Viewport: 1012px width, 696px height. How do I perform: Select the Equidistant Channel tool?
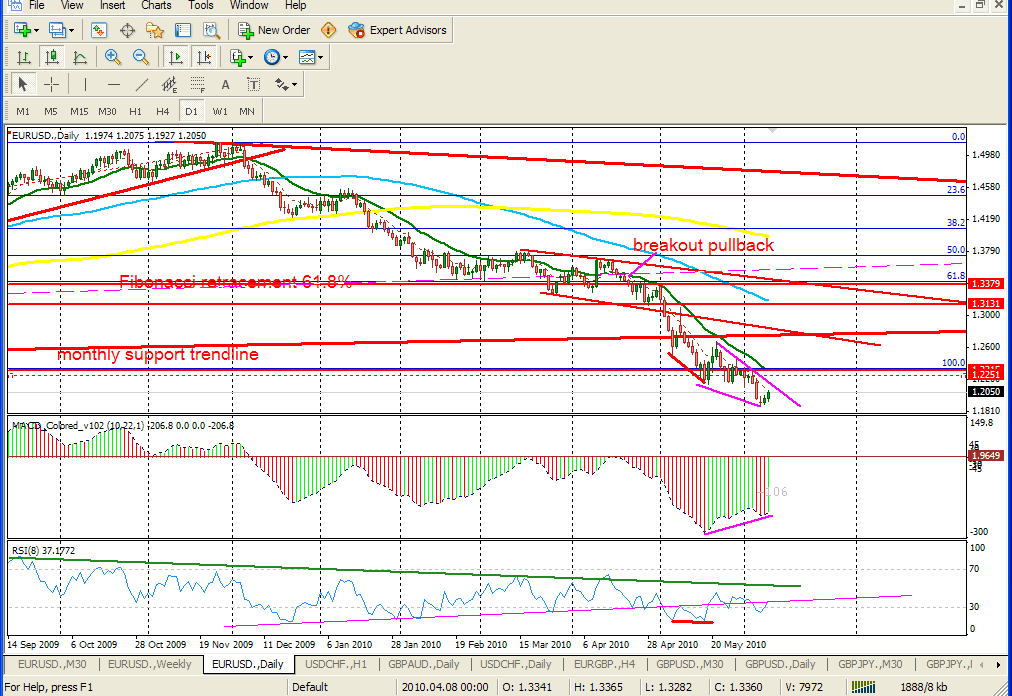(x=169, y=85)
